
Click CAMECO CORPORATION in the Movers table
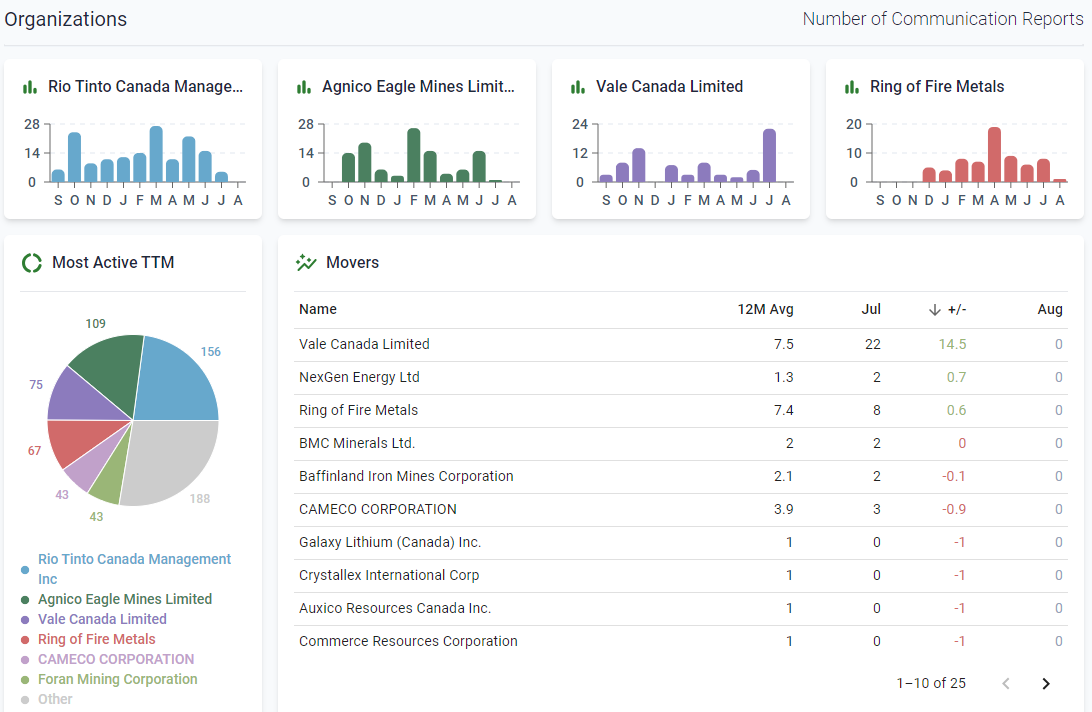tap(377, 509)
